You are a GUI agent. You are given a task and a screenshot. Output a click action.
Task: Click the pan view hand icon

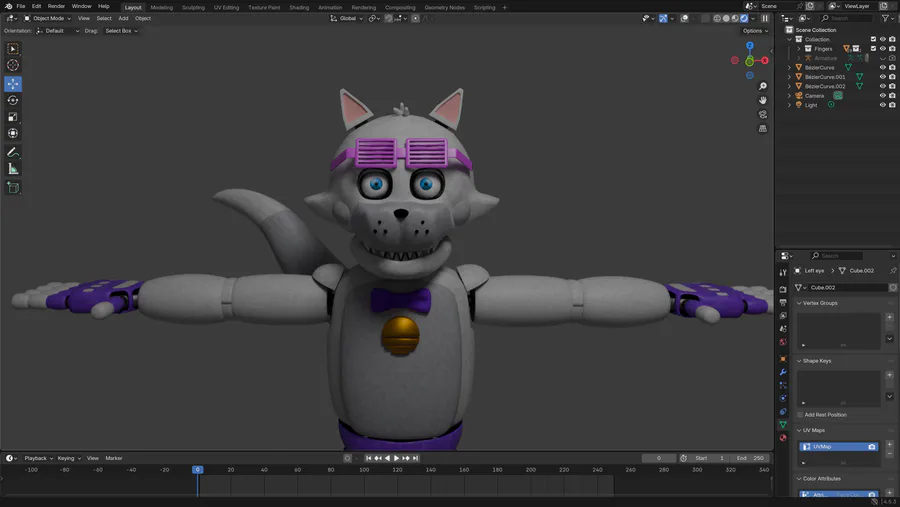[763, 100]
